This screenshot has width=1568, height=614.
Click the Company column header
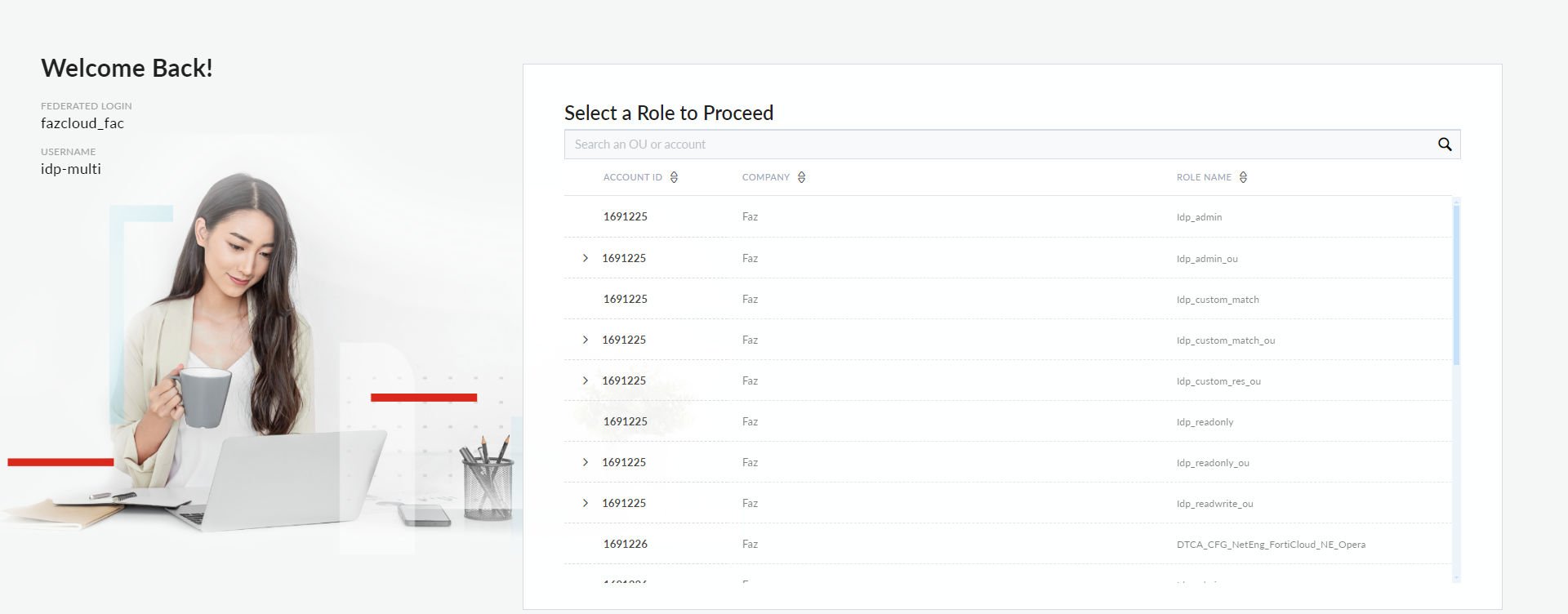coord(765,177)
